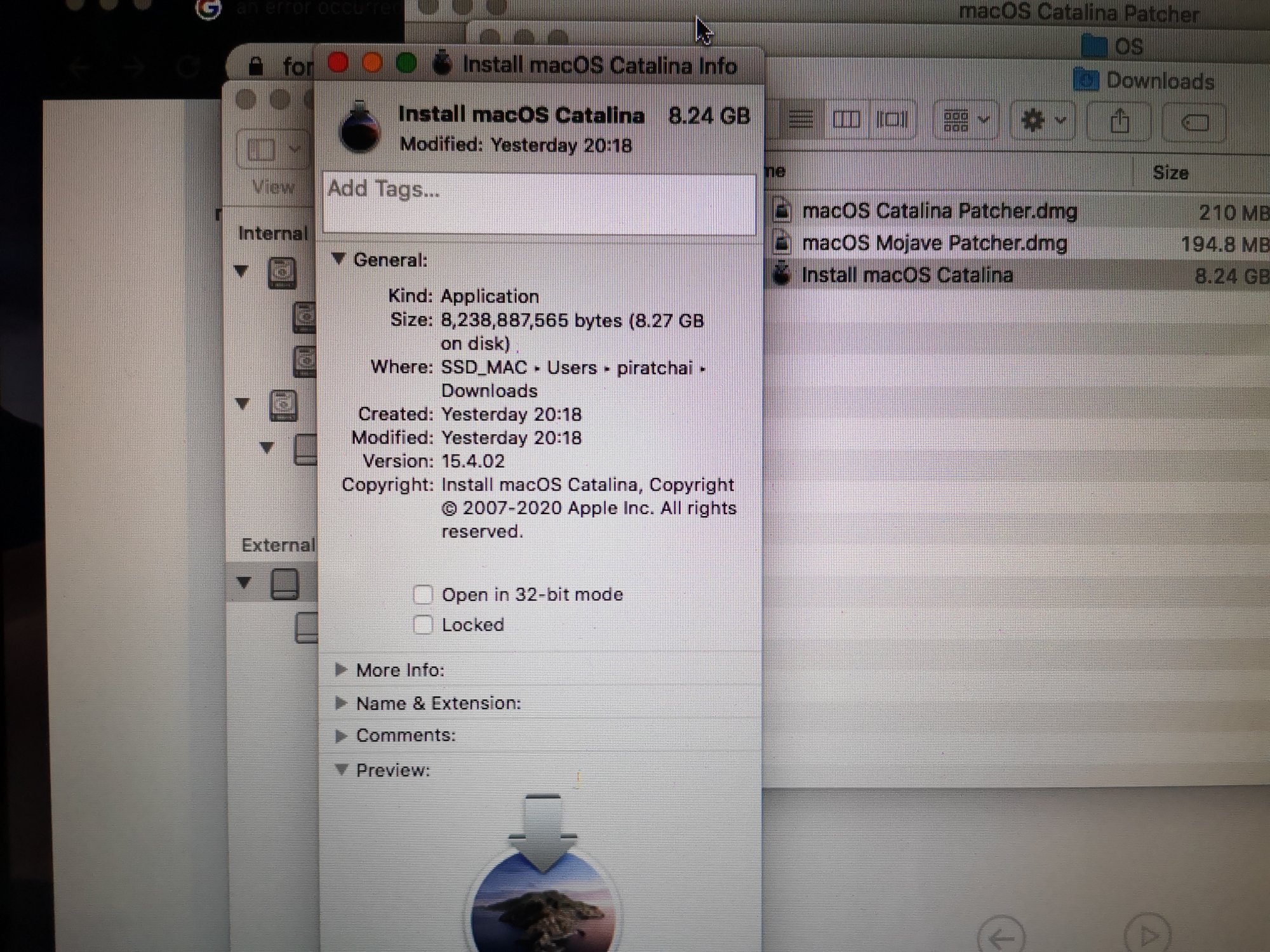Select the external disk icon
The width and height of the screenshot is (1270, 952).
click(284, 584)
